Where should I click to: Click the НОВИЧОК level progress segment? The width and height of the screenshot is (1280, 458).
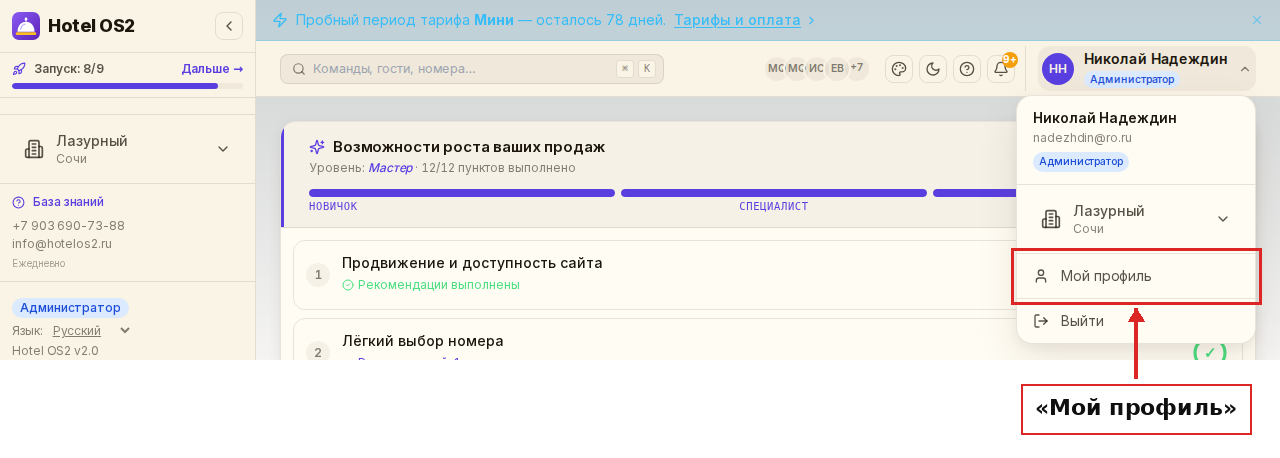(x=462, y=193)
